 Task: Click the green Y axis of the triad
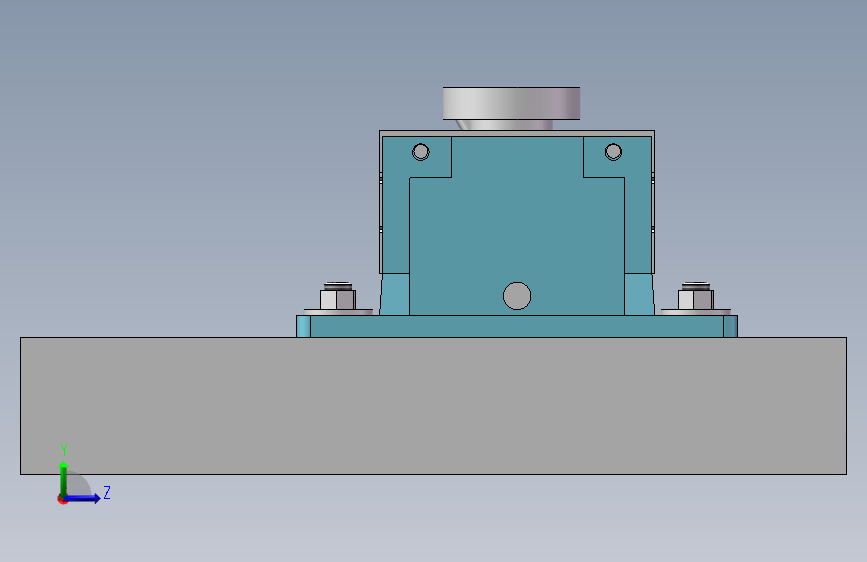pos(63,478)
